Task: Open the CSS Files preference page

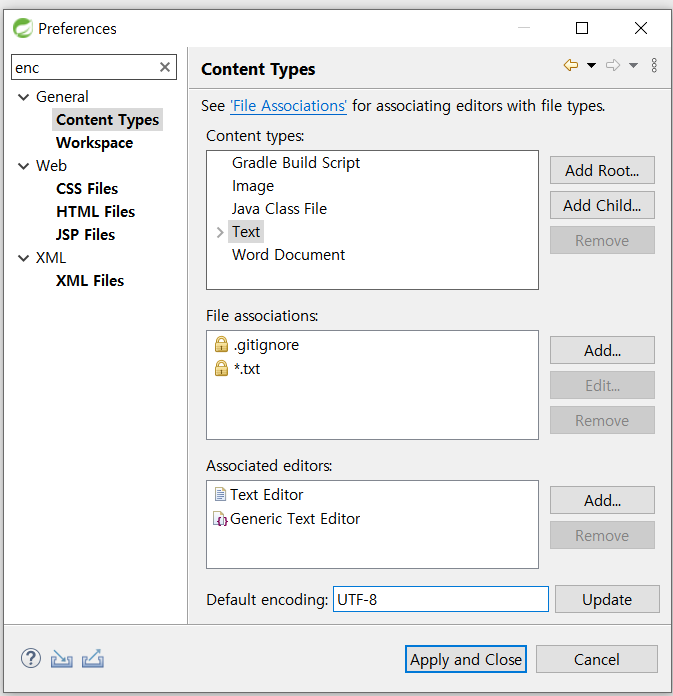Action: (x=87, y=189)
